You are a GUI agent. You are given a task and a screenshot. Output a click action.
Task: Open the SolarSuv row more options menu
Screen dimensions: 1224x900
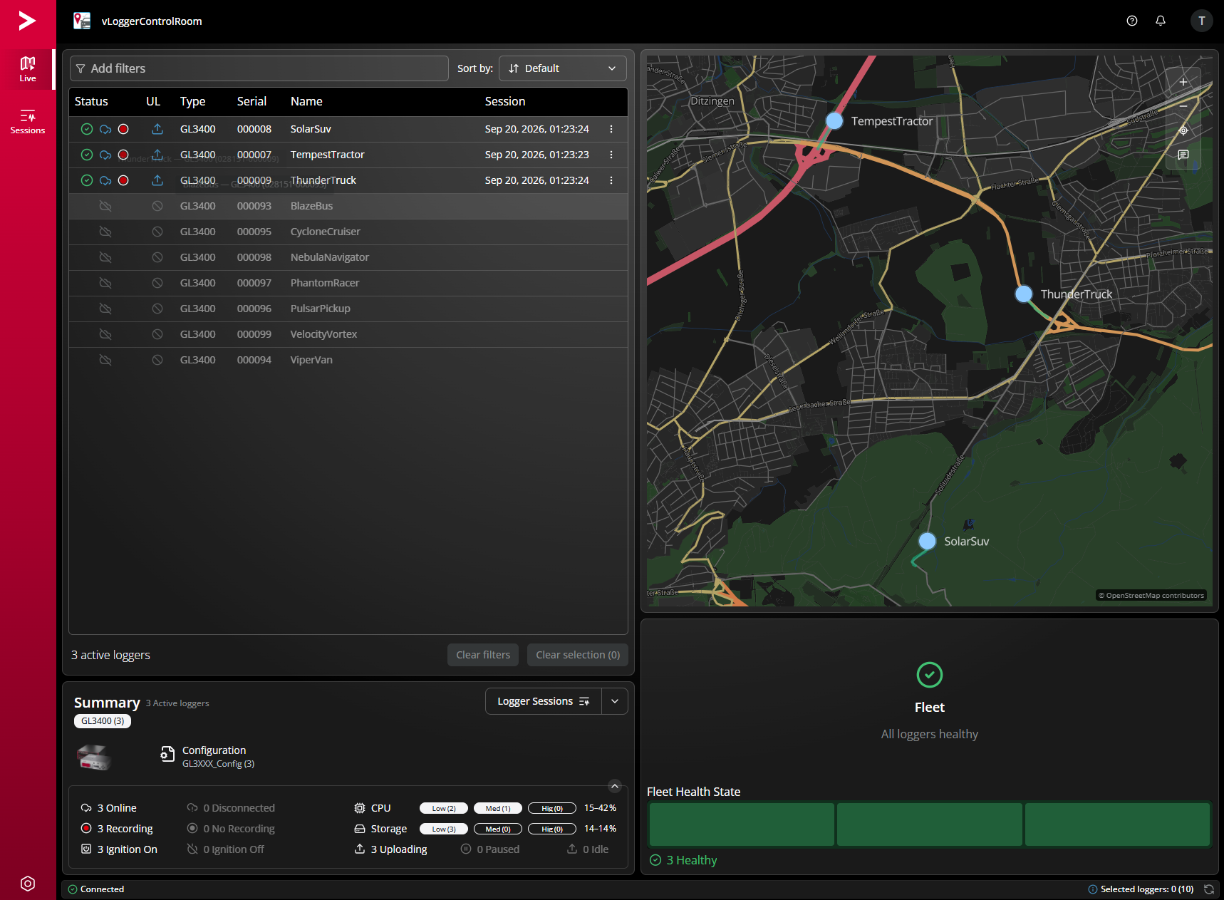click(x=611, y=129)
